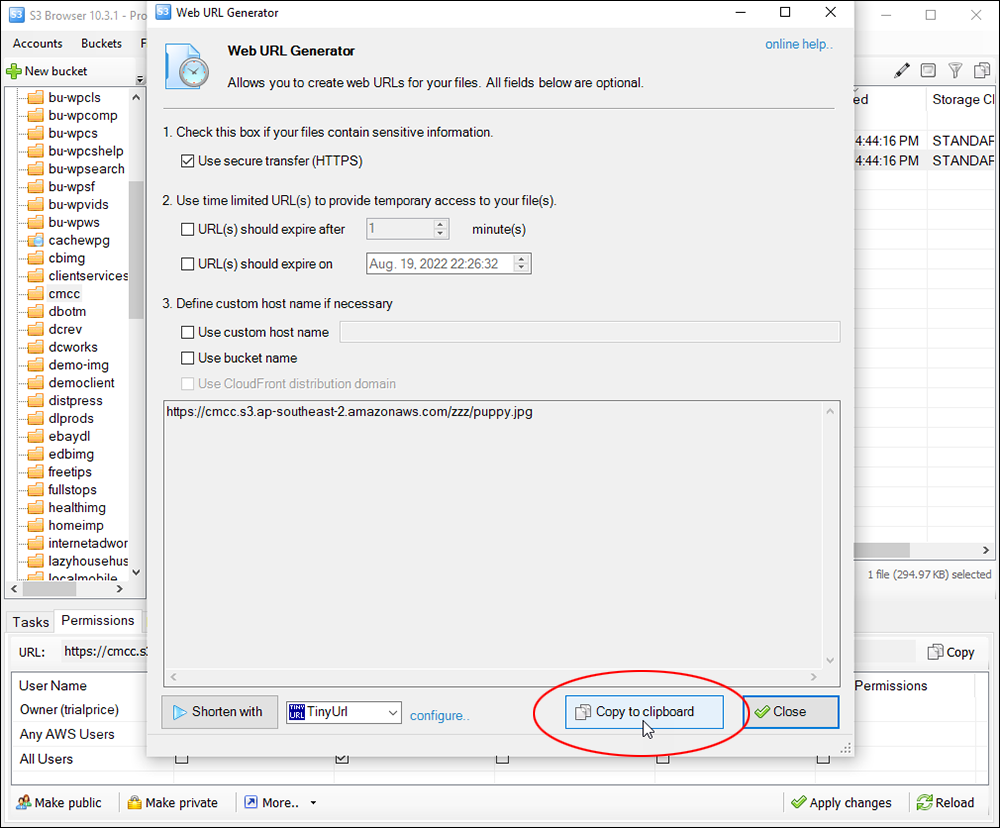
Task: Click the Any AWS Users row
Action: click(x=67, y=734)
